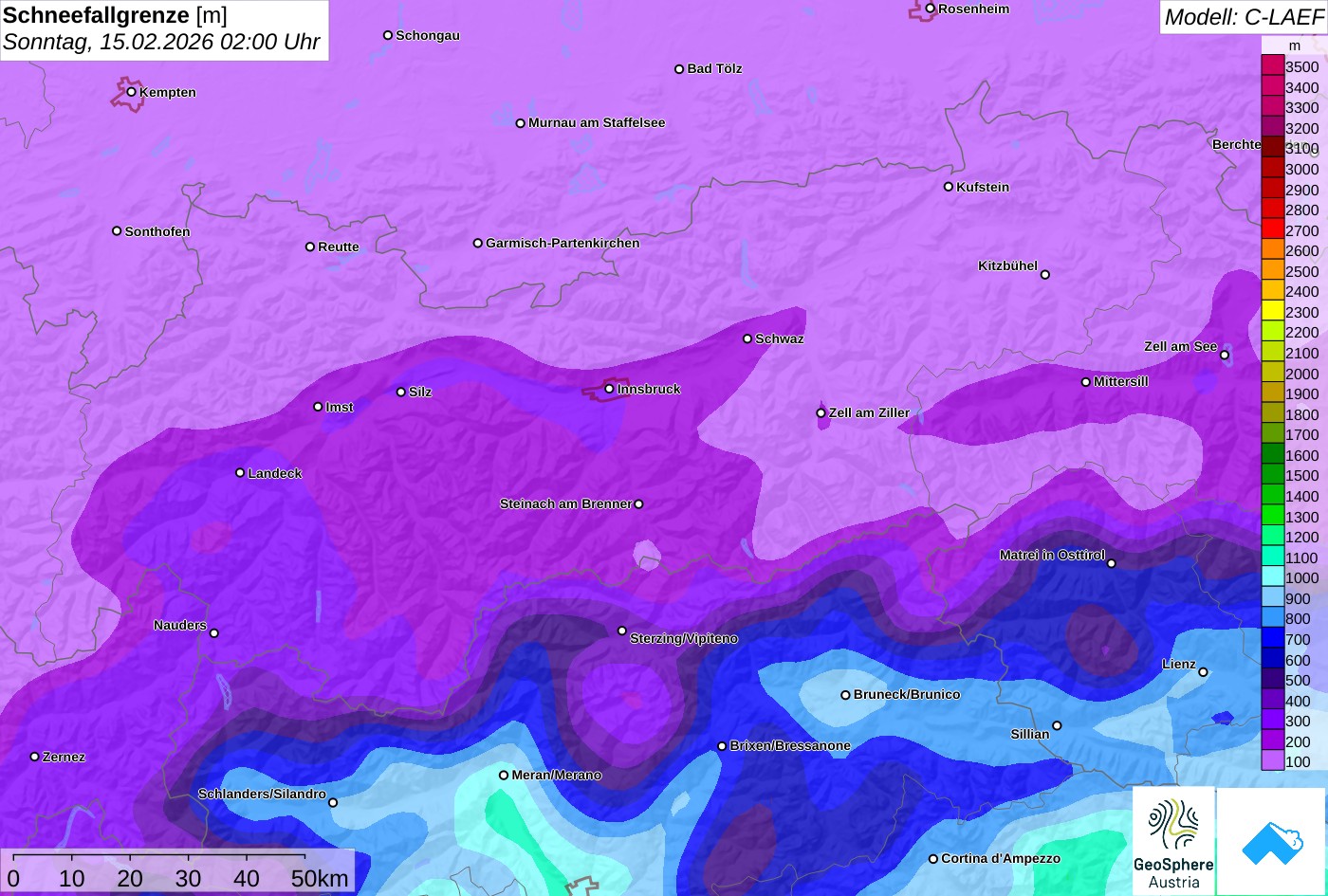Click the Murnau am Staffelsee label

coord(597,122)
